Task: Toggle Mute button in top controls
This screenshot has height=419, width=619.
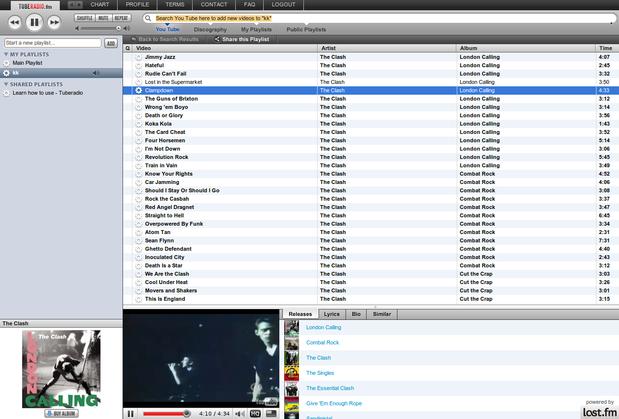Action: [x=103, y=18]
